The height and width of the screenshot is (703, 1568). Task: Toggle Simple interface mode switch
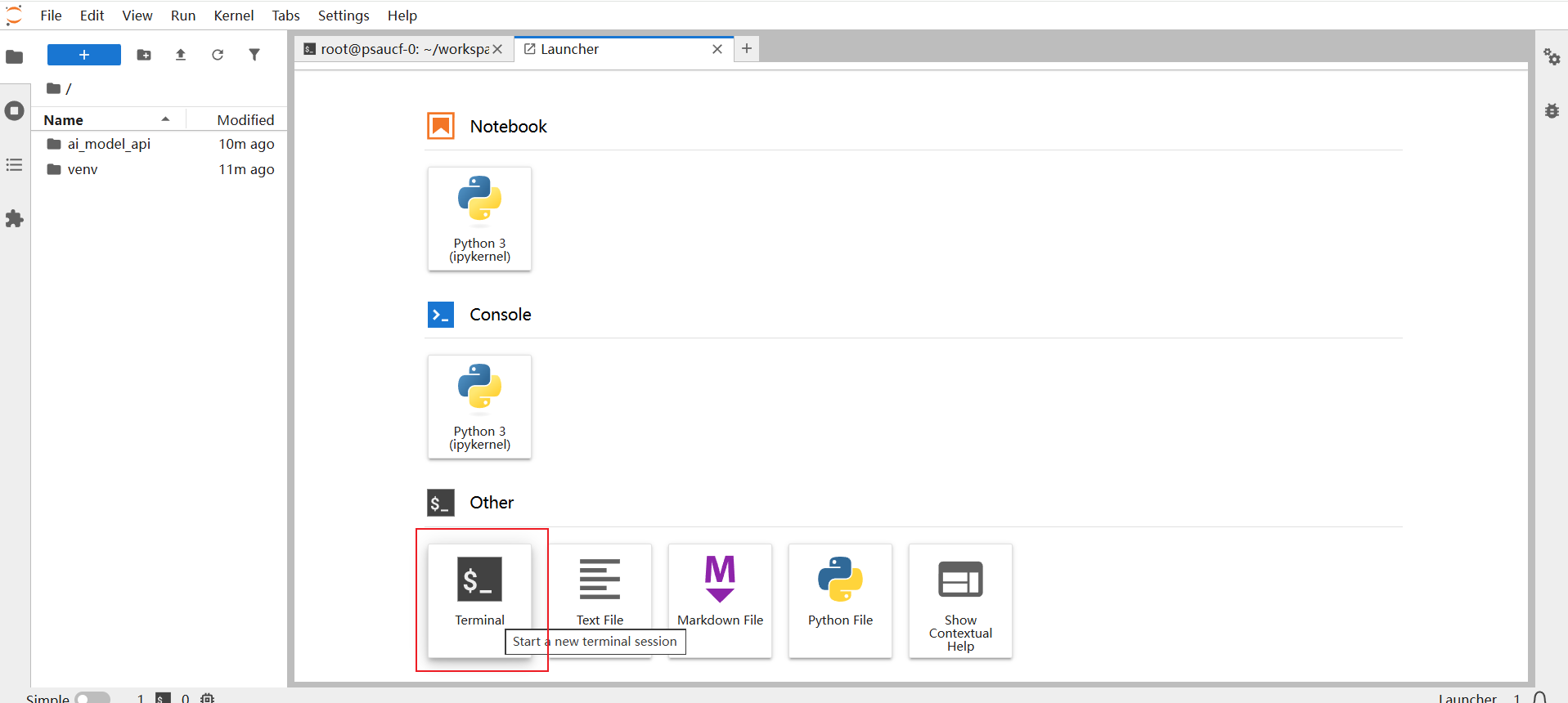[92, 699]
